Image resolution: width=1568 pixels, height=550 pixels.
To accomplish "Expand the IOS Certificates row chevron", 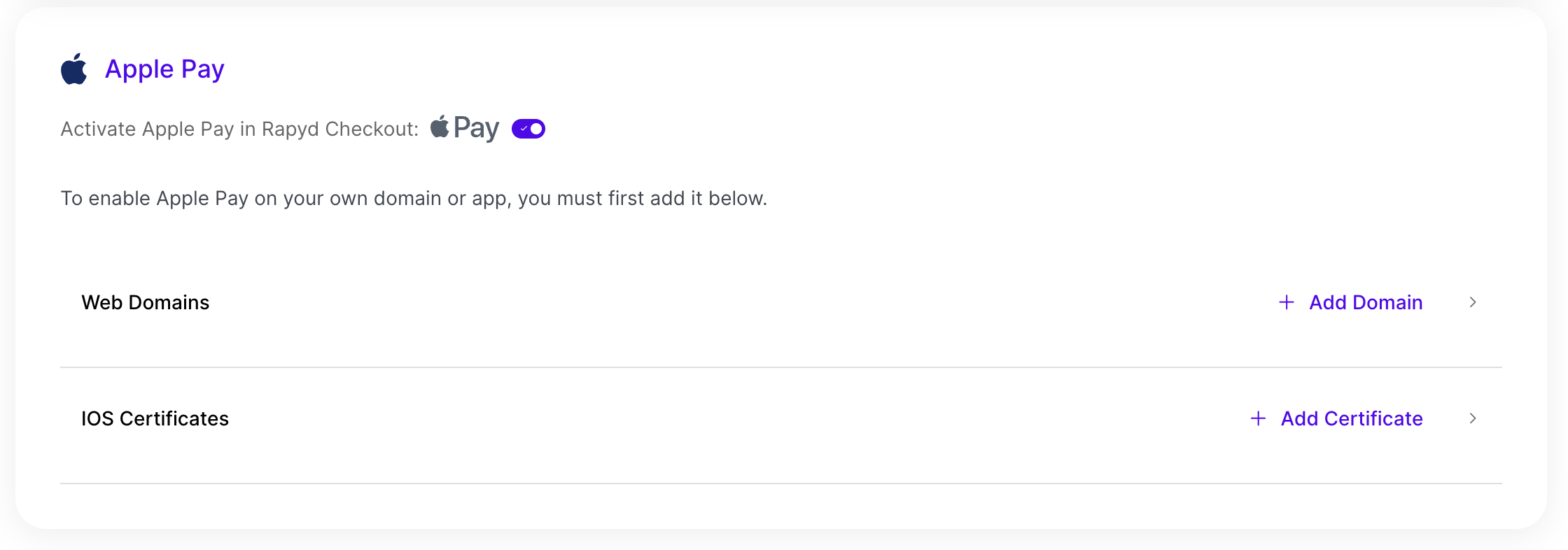I will point(1473,418).
